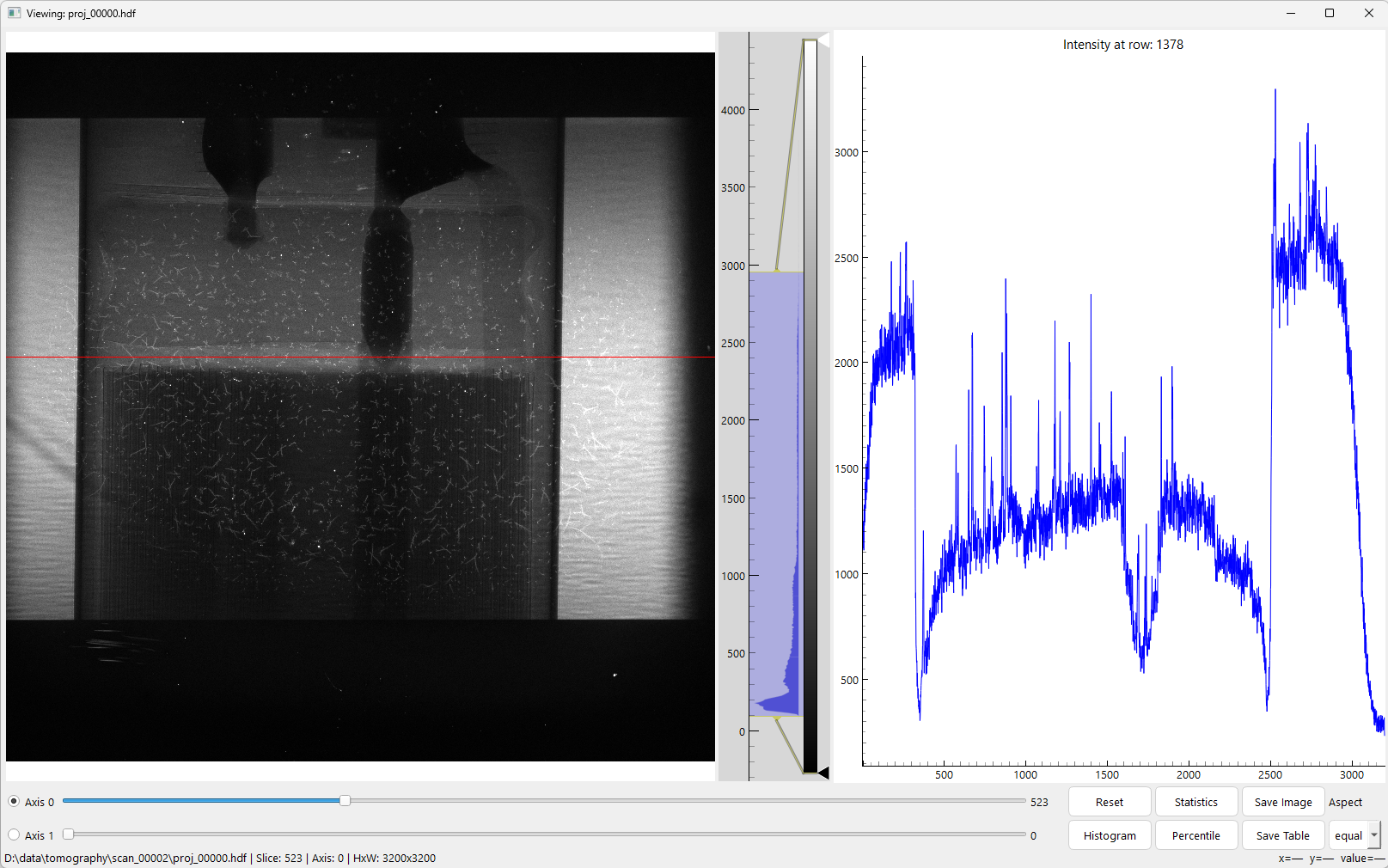
Task: Click the black bottom tick of the gradient
Action: click(x=823, y=773)
